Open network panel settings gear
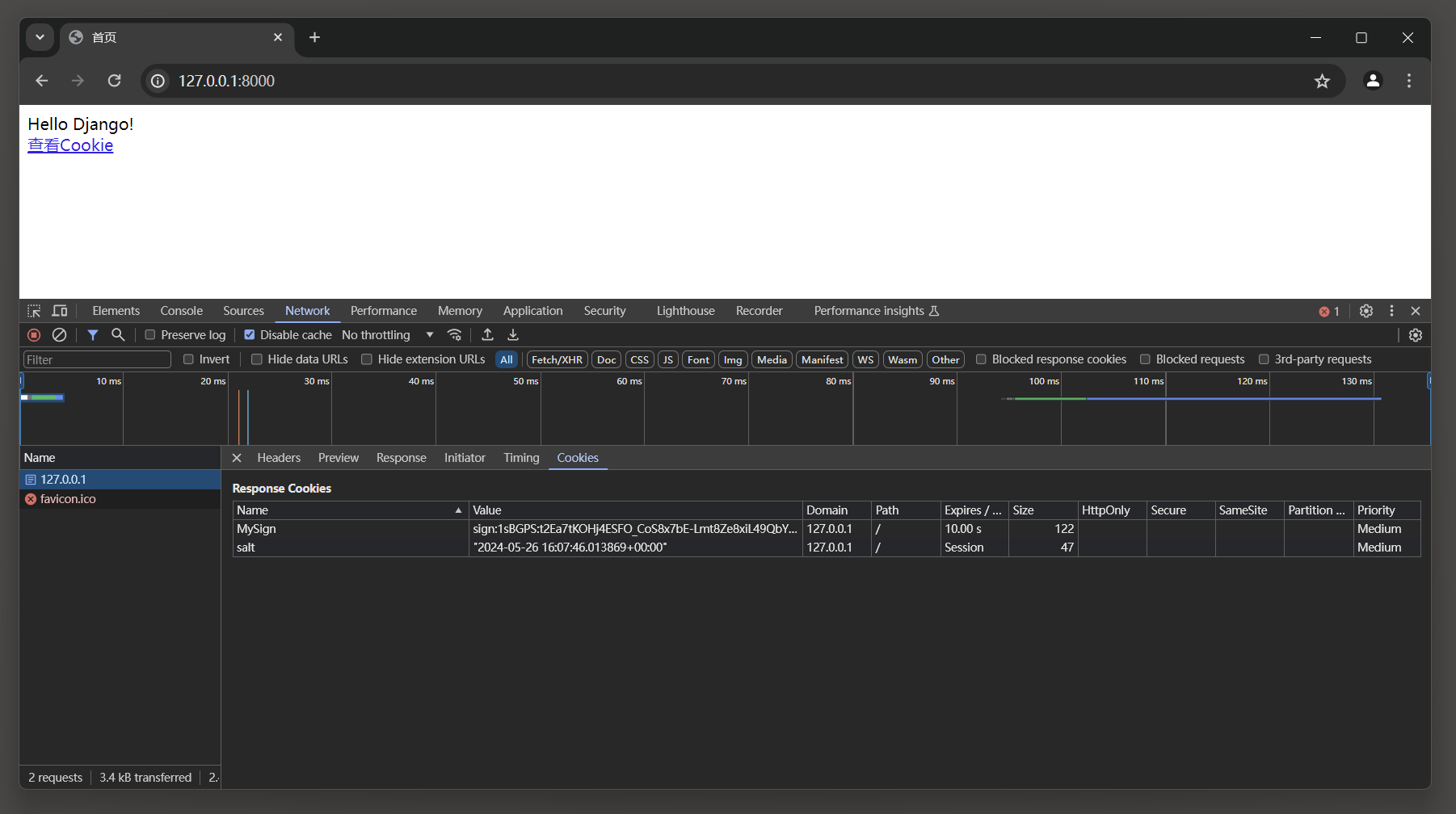The height and width of the screenshot is (814, 1456). coord(1416,335)
